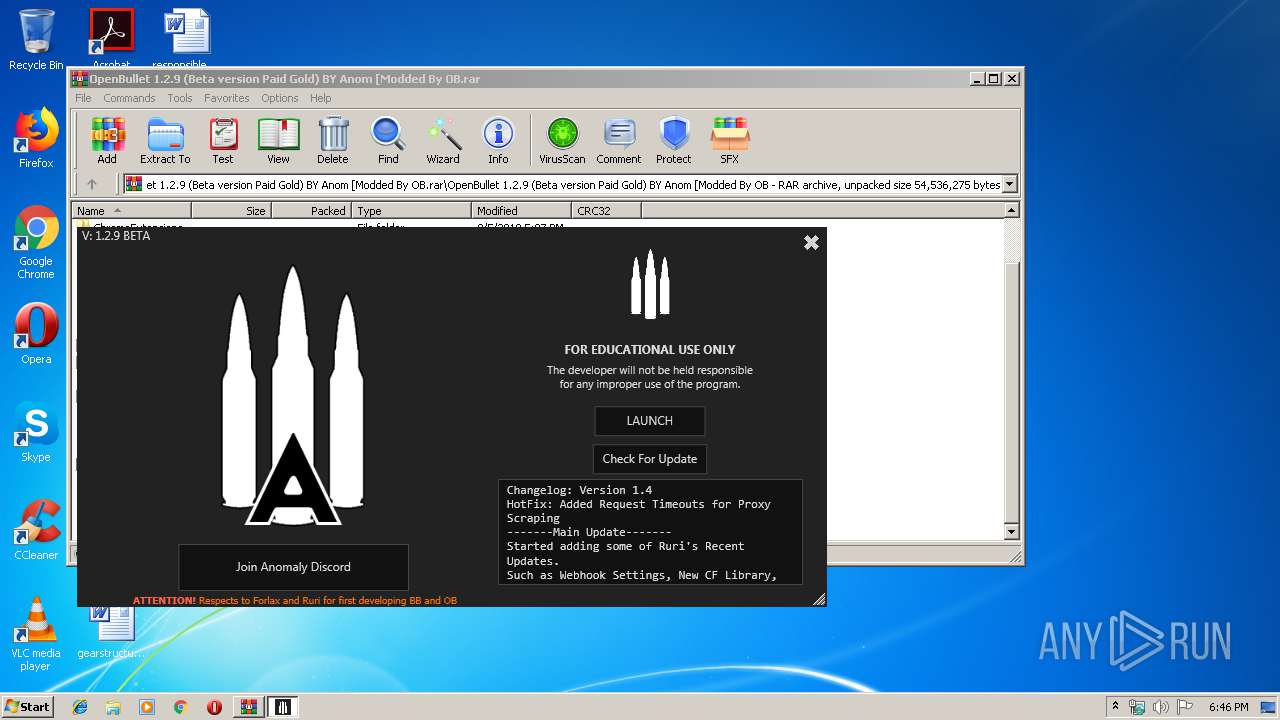This screenshot has width=1280, height=720.
Task: Select gearstructu... document on desktop
Action: pyautogui.click(x=112, y=633)
